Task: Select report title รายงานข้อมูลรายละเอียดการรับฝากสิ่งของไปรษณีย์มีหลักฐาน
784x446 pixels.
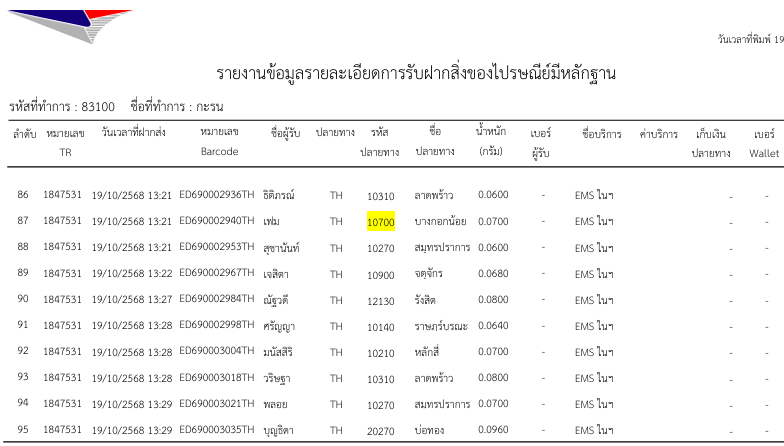Action: [416, 74]
